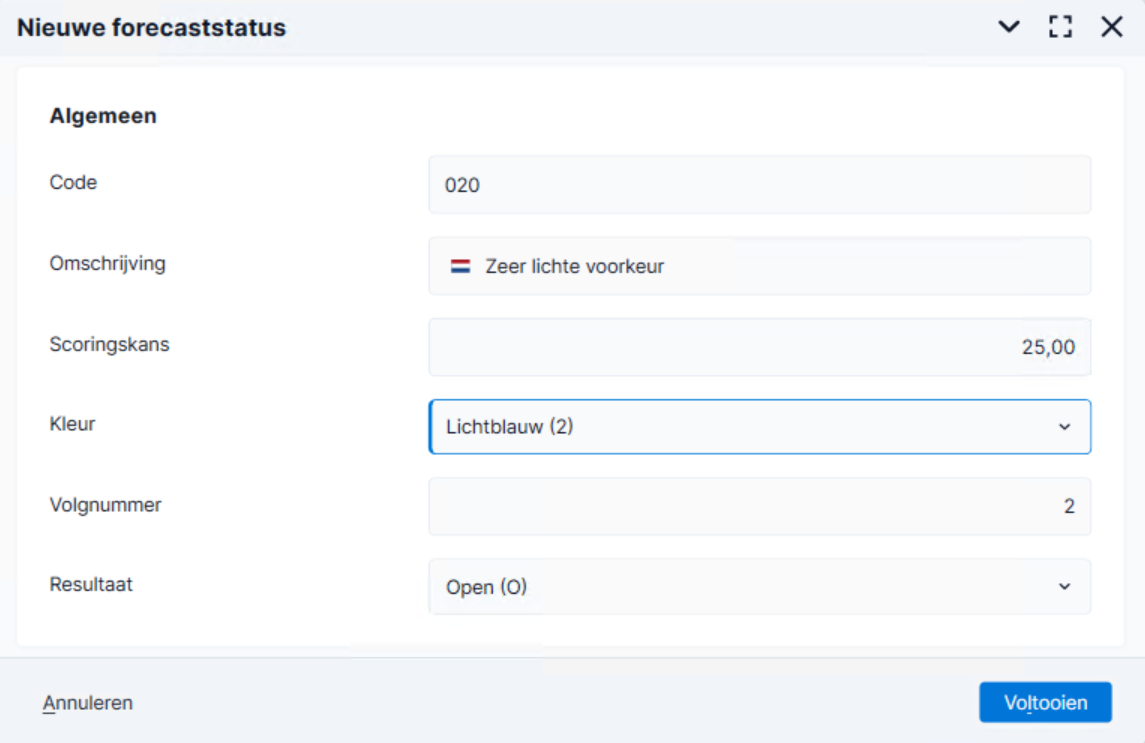The width and height of the screenshot is (1145, 743).
Task: Expand dialog to fullscreen with the bracket icon
Action: pos(1060,27)
